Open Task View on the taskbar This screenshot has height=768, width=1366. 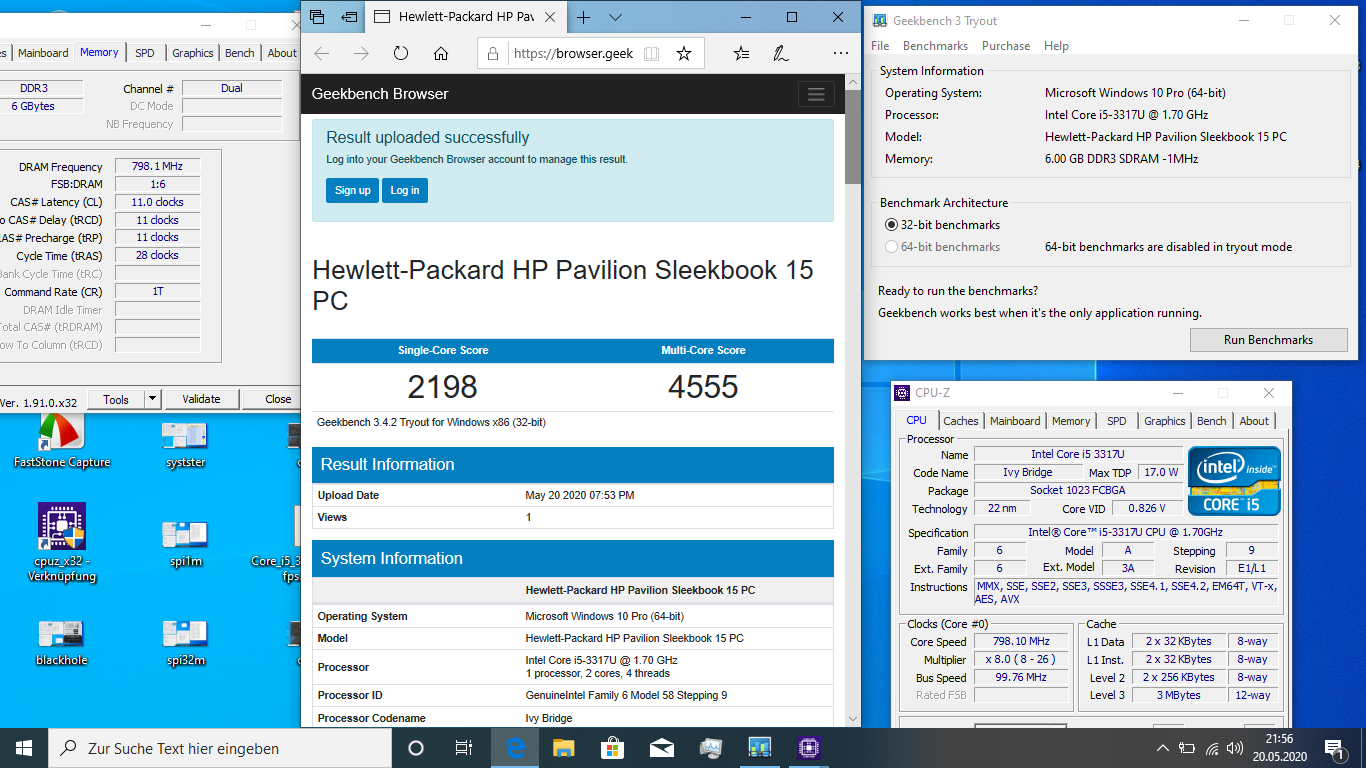pos(464,748)
